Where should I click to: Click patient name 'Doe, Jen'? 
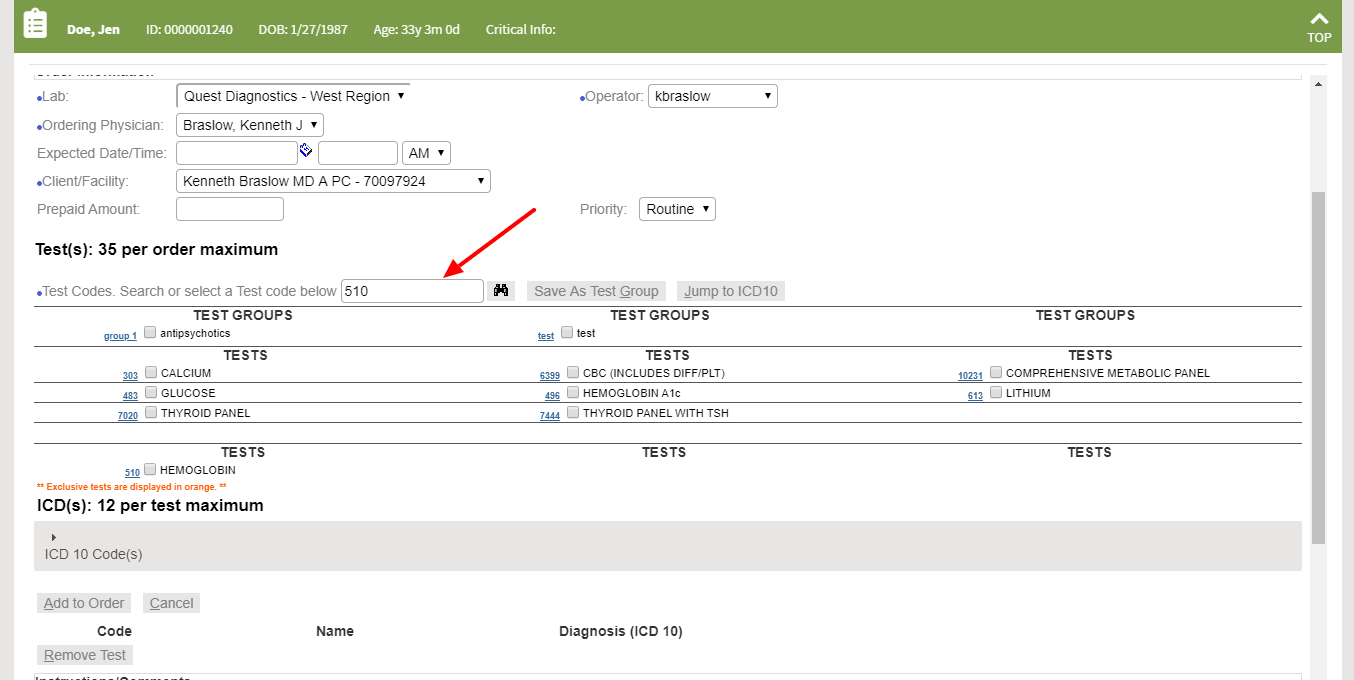(x=93, y=29)
